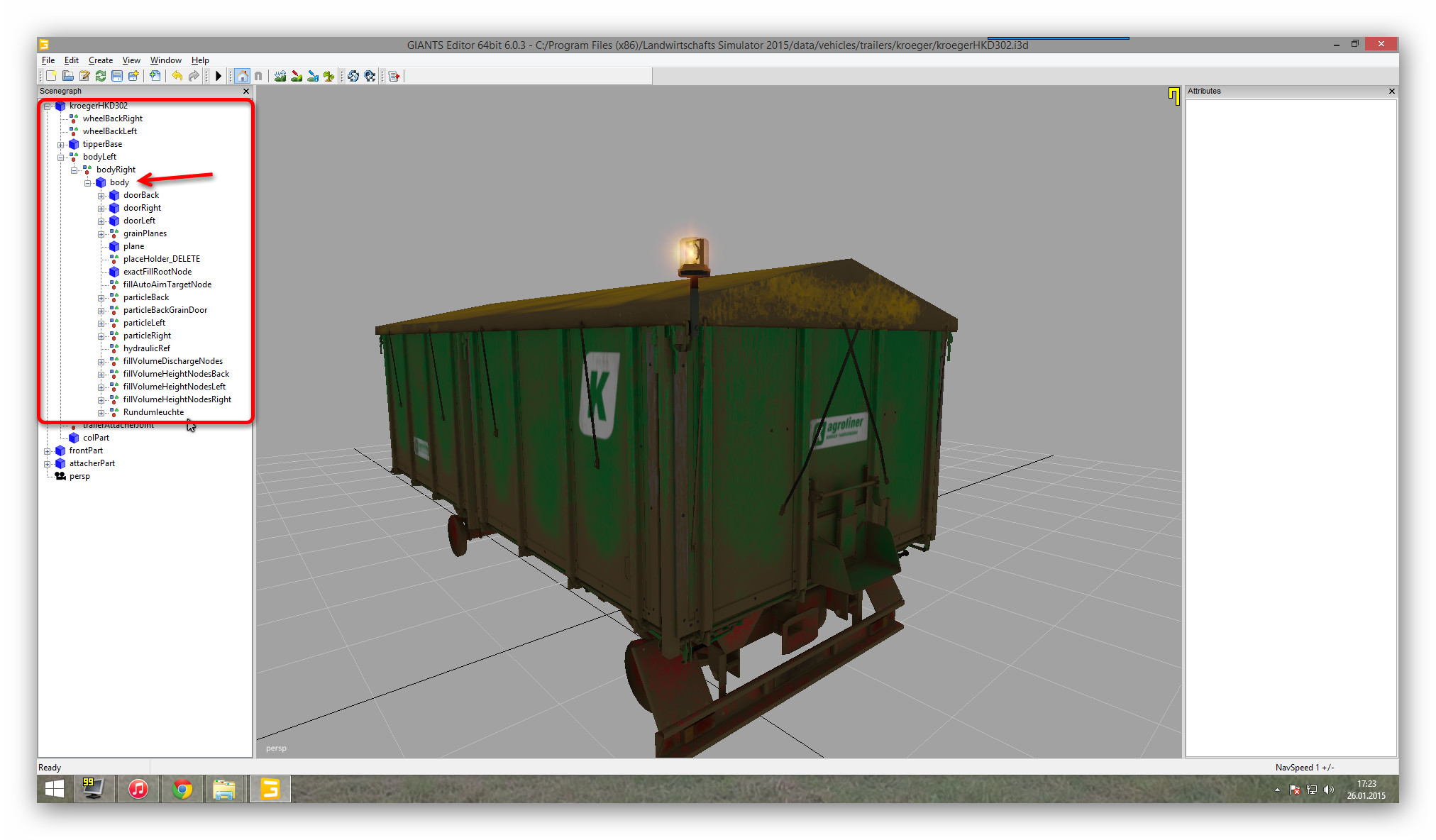1436x840 pixels.
Task: Expand the doorBack node
Action: (x=101, y=196)
